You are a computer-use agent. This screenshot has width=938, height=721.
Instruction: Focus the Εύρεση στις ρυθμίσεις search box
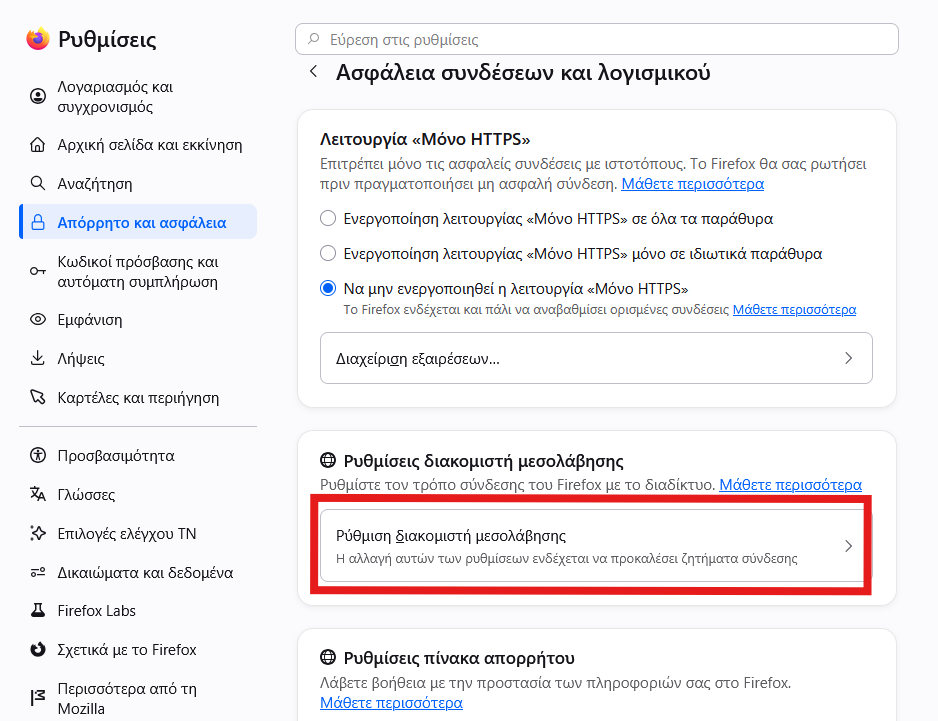[x=596, y=39]
